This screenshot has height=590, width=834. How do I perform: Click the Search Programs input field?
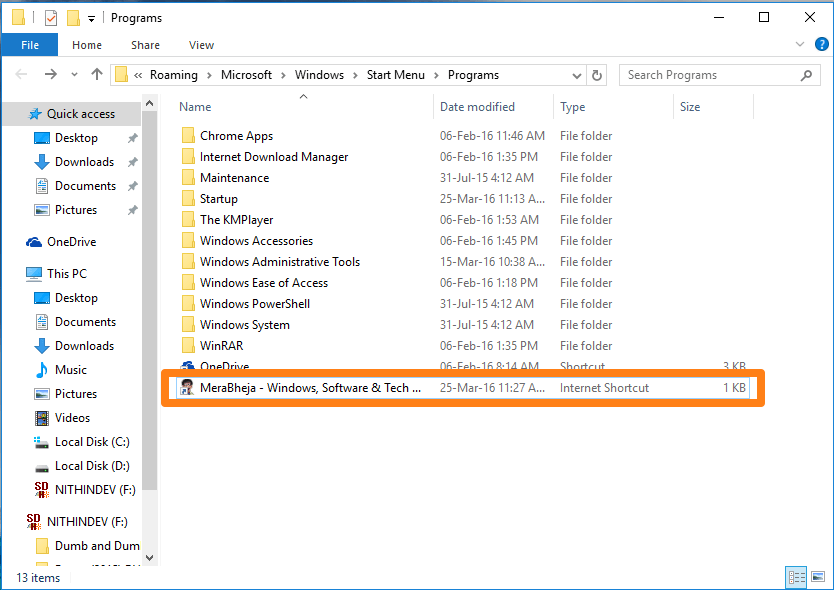[x=712, y=75]
